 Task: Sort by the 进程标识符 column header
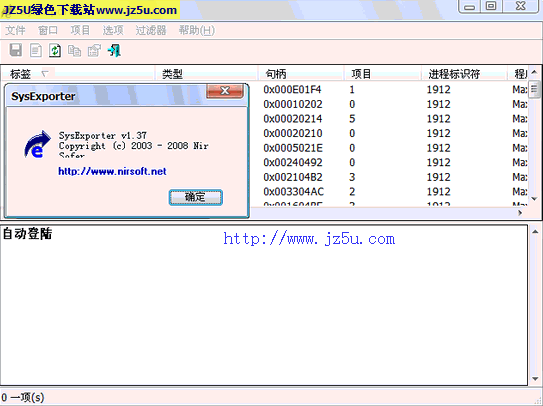464,74
